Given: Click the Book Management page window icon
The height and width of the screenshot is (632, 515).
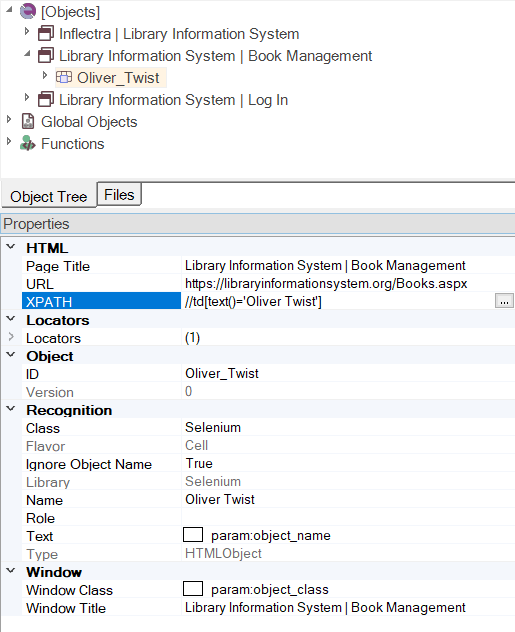Looking at the screenshot, I should 46,56.
